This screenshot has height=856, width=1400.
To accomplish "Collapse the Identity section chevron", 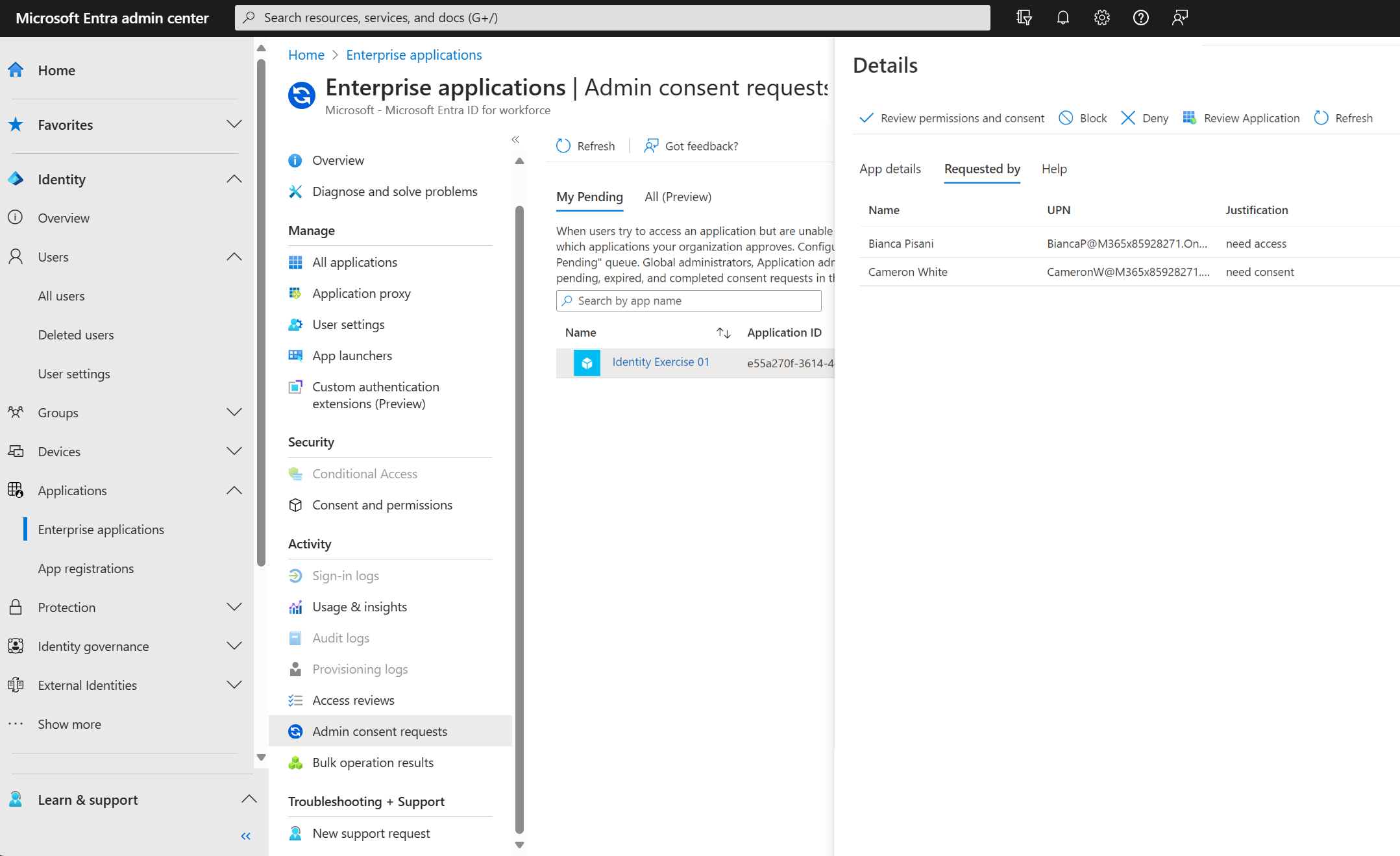I will tap(234, 179).
